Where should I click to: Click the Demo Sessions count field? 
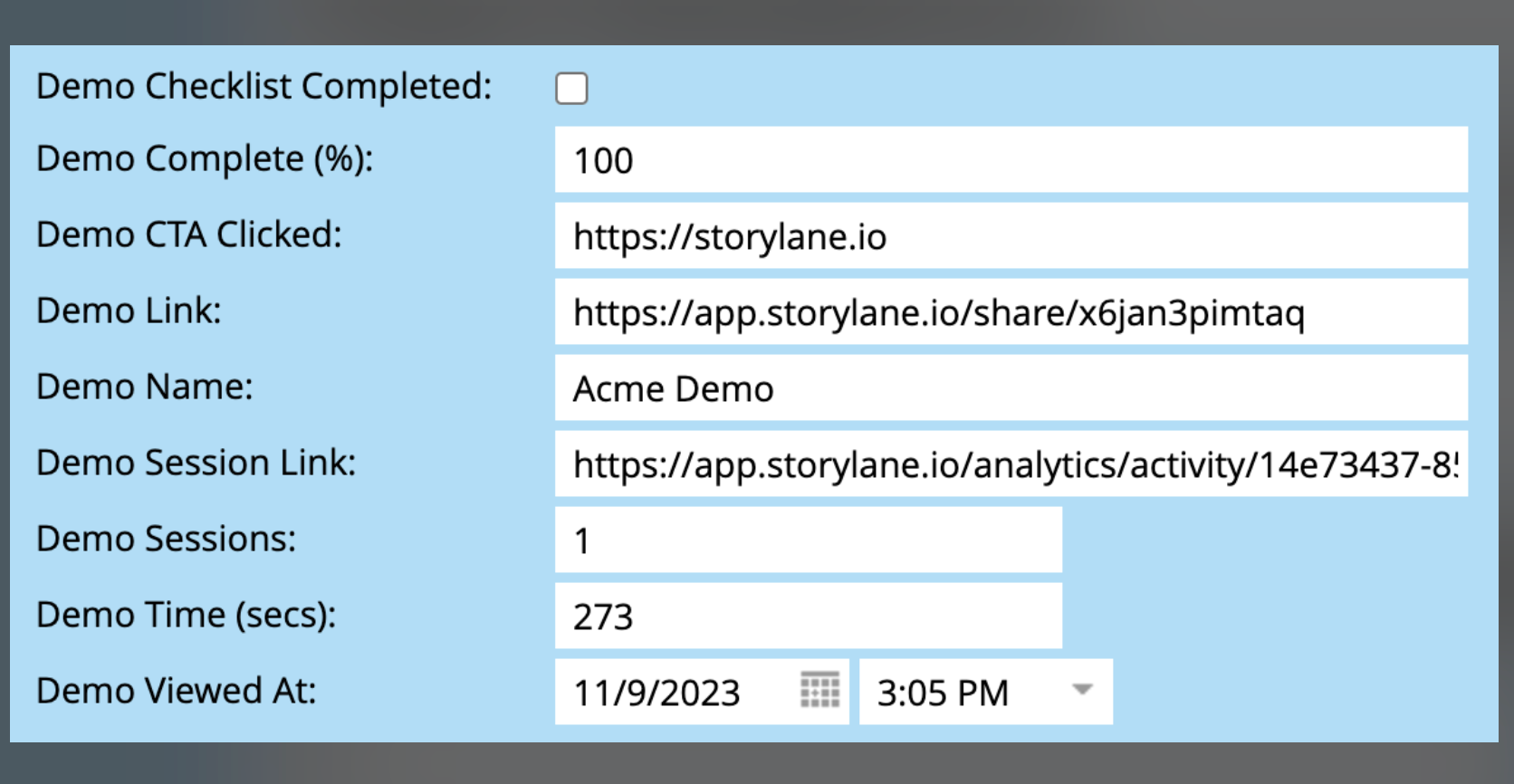pos(808,540)
